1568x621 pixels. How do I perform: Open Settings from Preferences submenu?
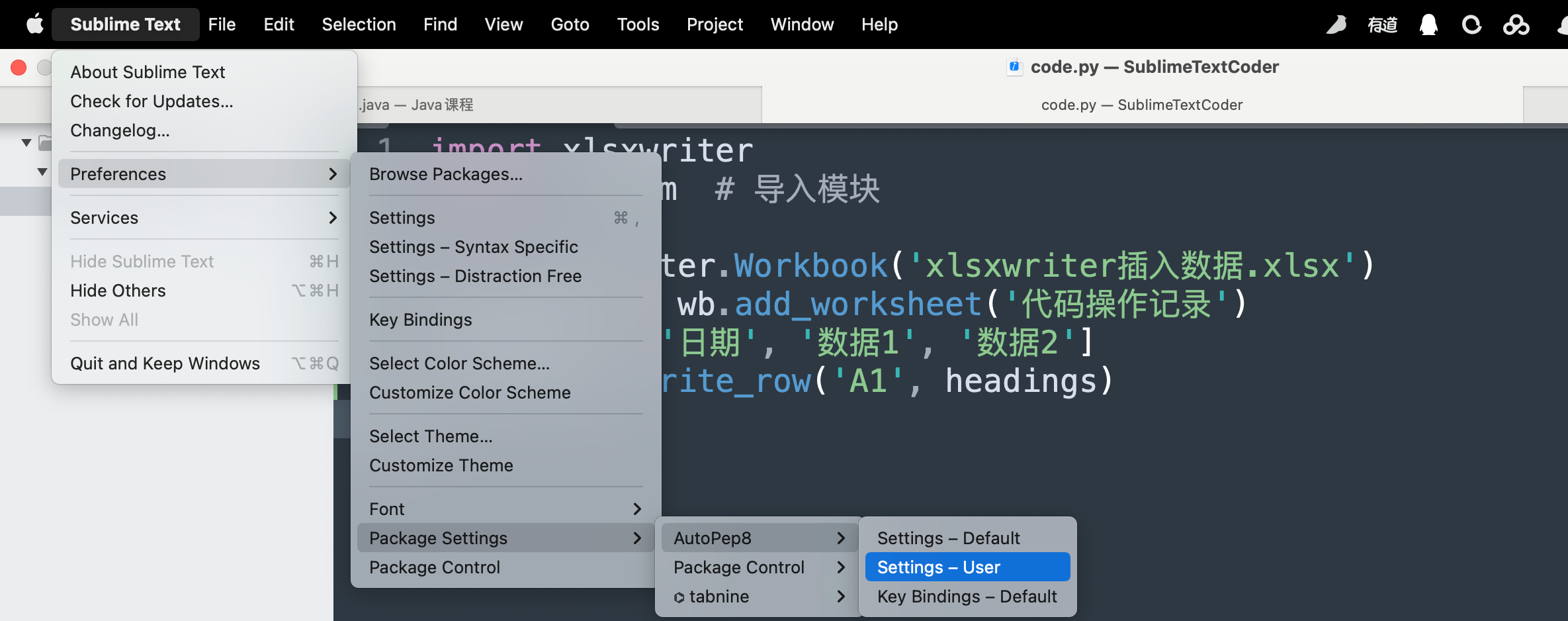pyautogui.click(x=505, y=217)
